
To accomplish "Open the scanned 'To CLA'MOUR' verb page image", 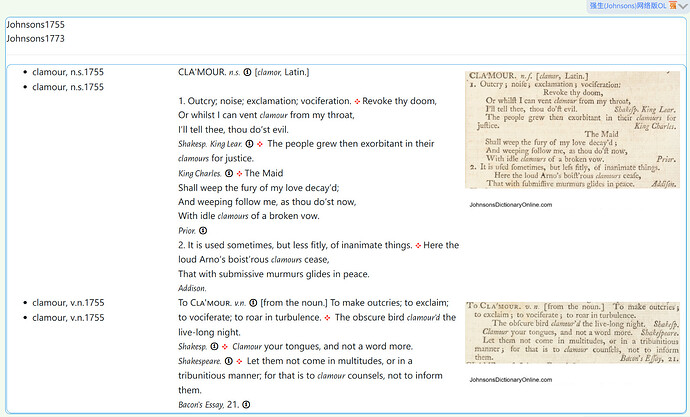I will tap(572, 332).
